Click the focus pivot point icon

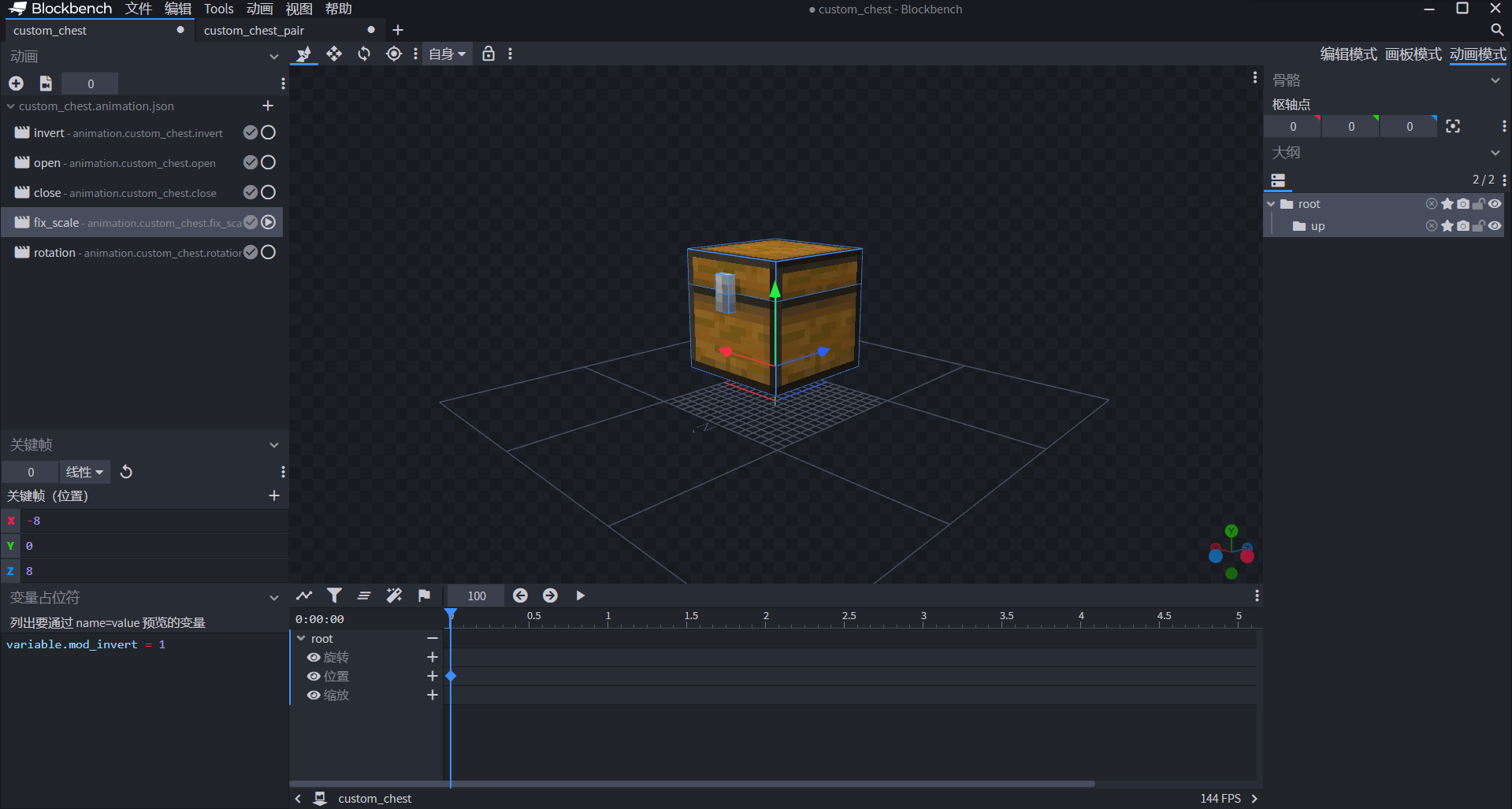1453,126
